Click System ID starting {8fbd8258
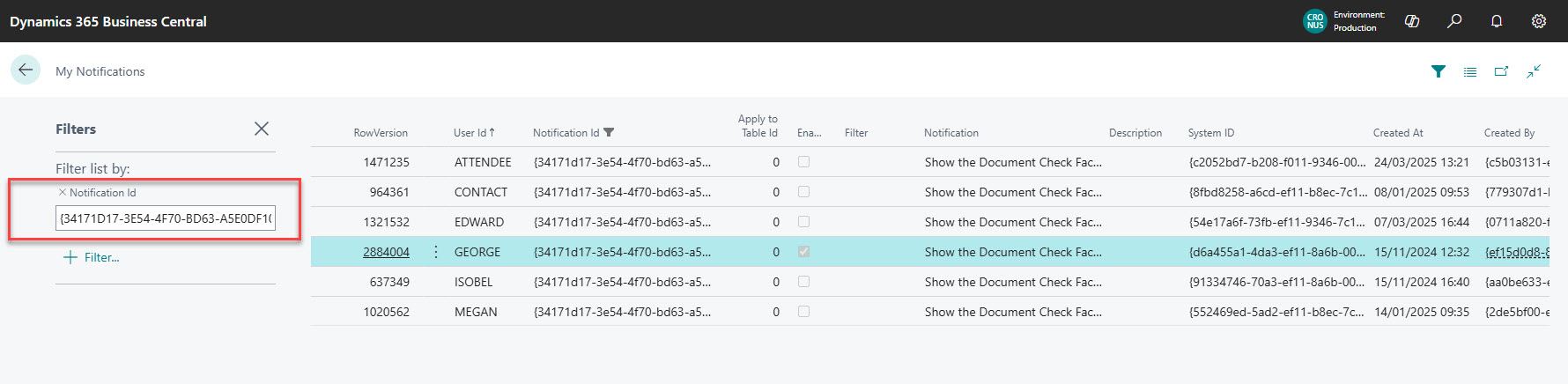Screen dimensions: 1568x384 click(x=1277, y=192)
